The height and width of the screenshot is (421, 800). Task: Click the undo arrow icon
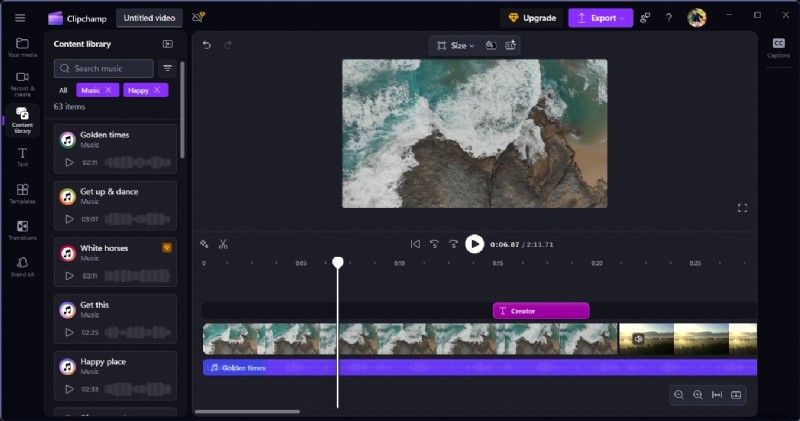click(x=207, y=45)
